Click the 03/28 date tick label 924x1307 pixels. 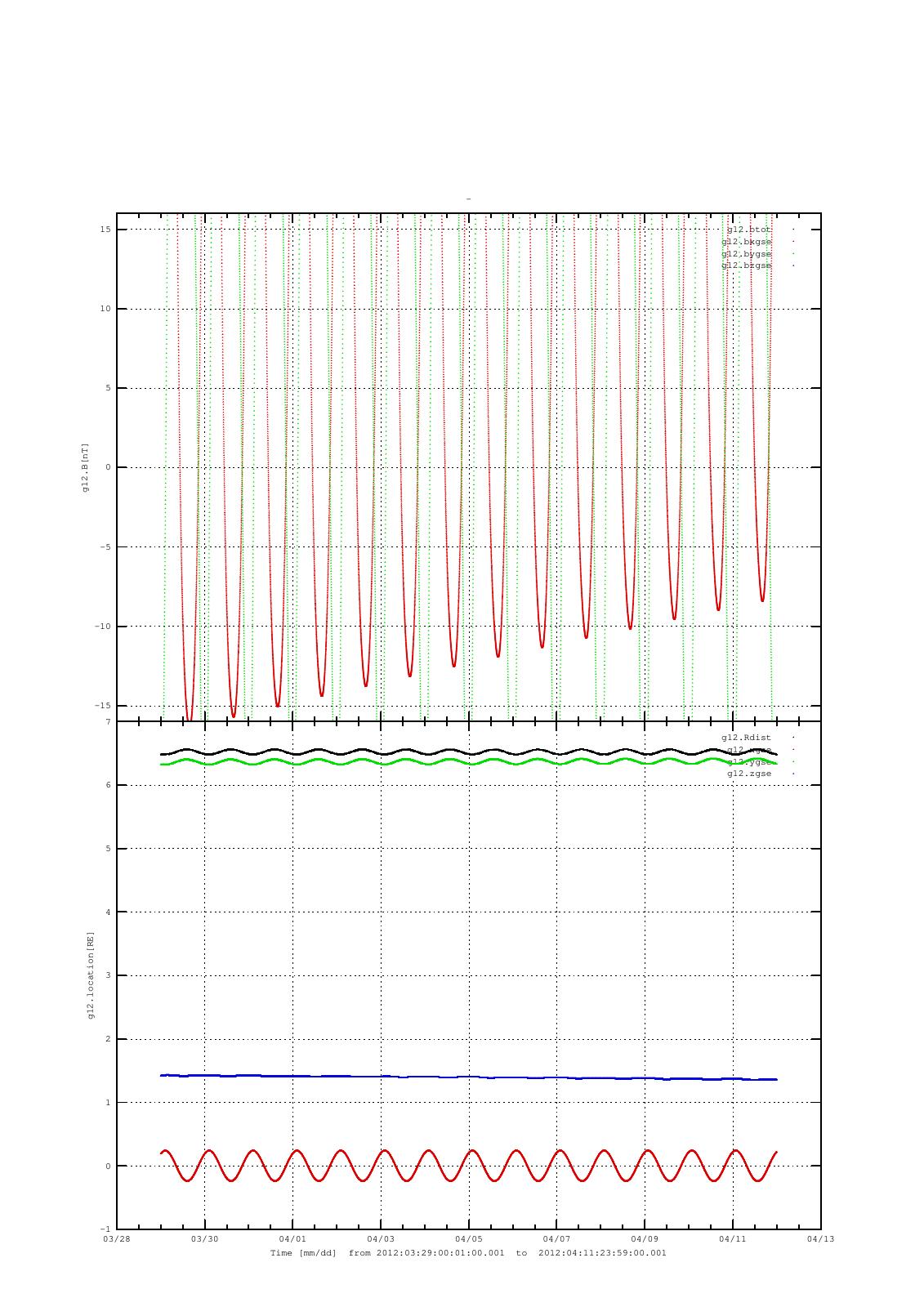tap(117, 1239)
